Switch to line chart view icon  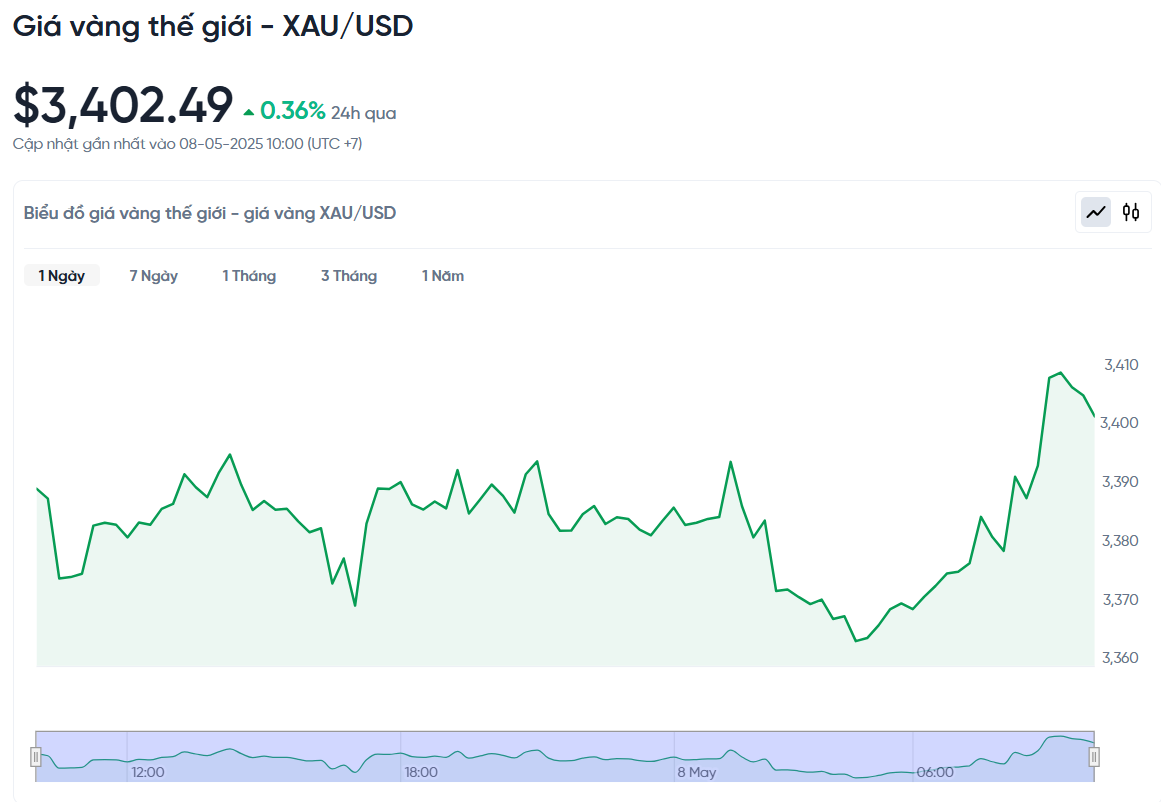pyautogui.click(x=1096, y=213)
